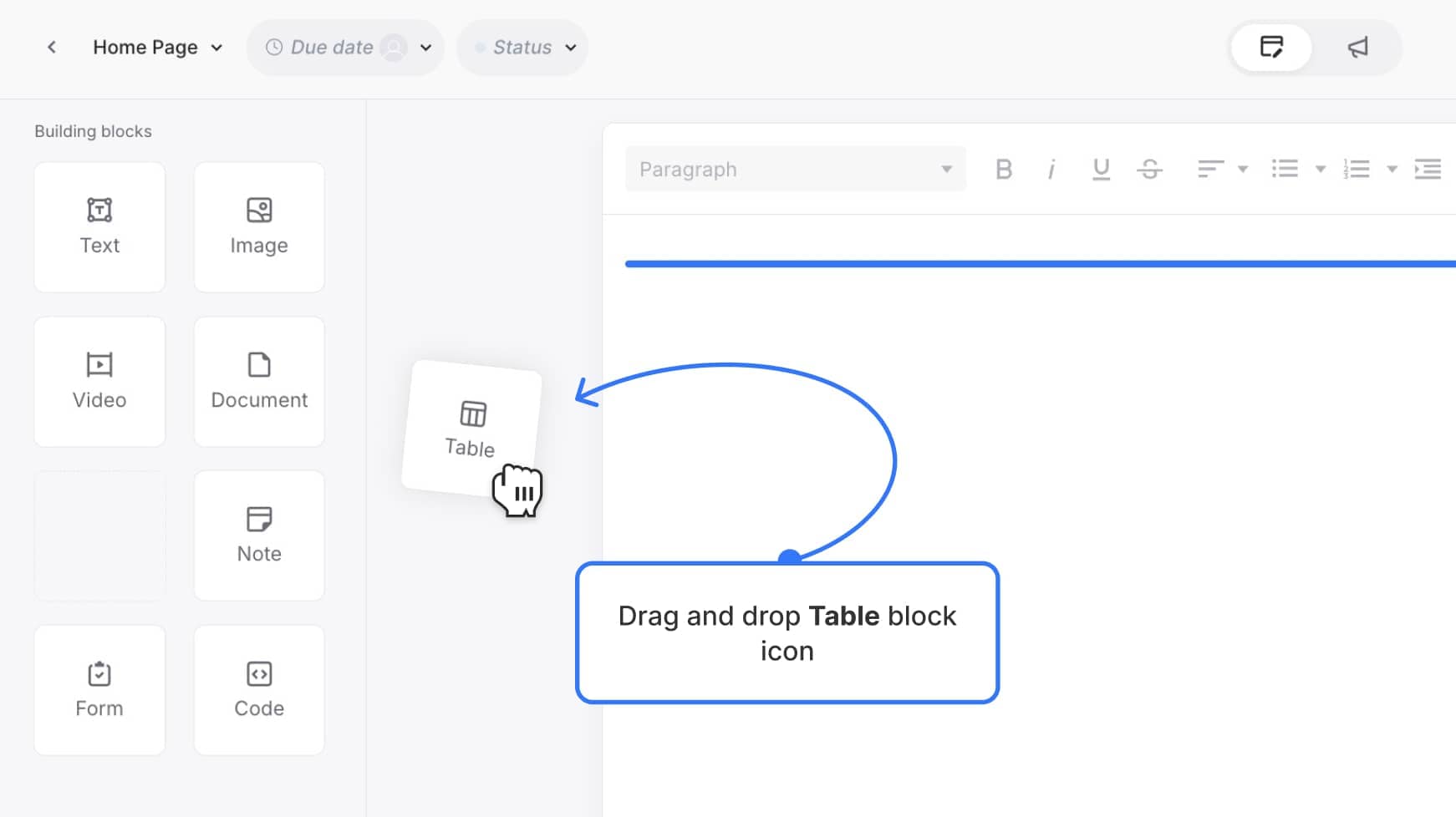Select the Document building block
Image resolution: width=1456 pixels, height=817 pixels.
coord(259,382)
